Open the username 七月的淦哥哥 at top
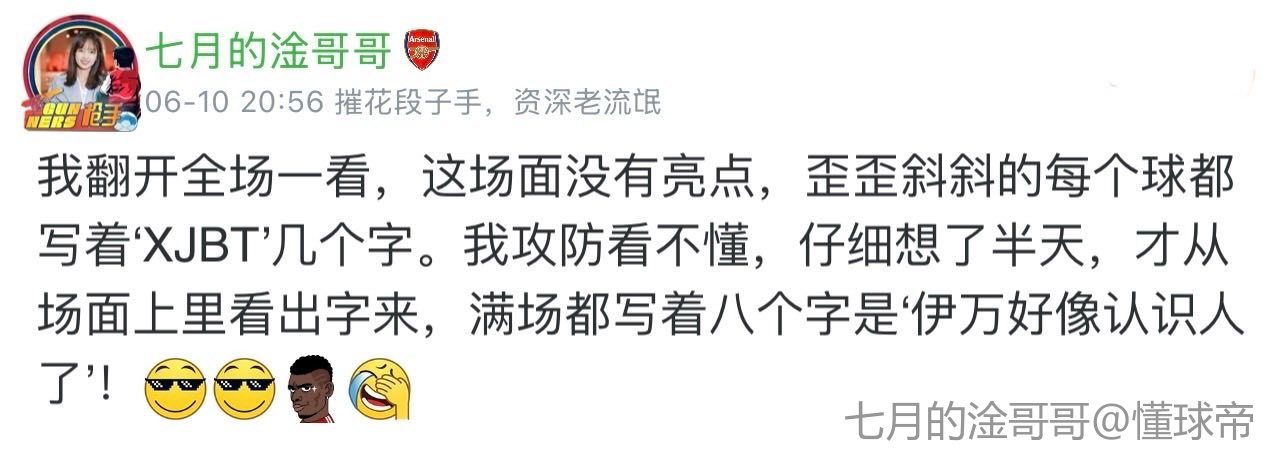This screenshot has height=456, width=1266. pos(268,51)
